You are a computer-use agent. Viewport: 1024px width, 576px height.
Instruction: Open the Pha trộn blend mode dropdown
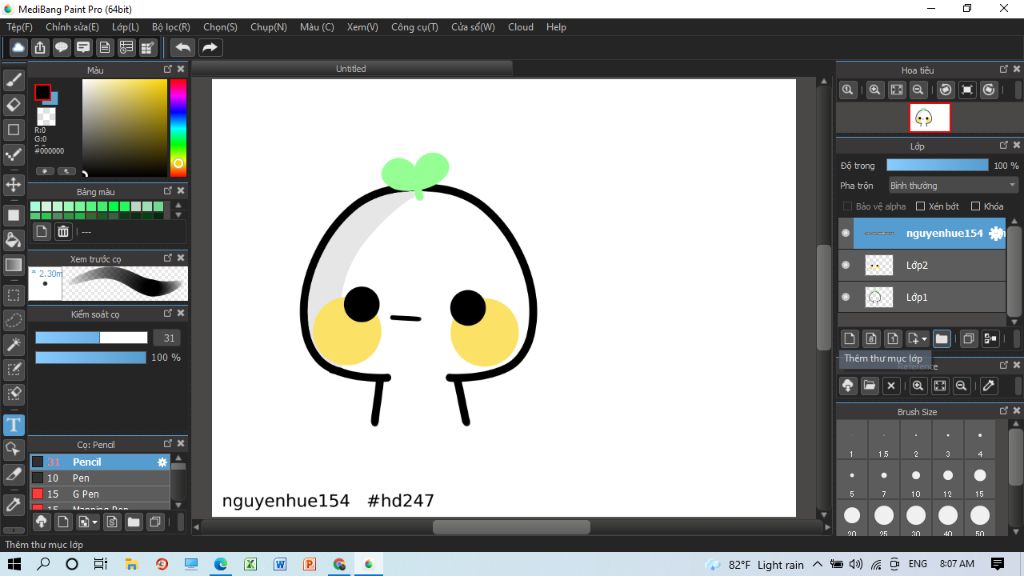953,185
